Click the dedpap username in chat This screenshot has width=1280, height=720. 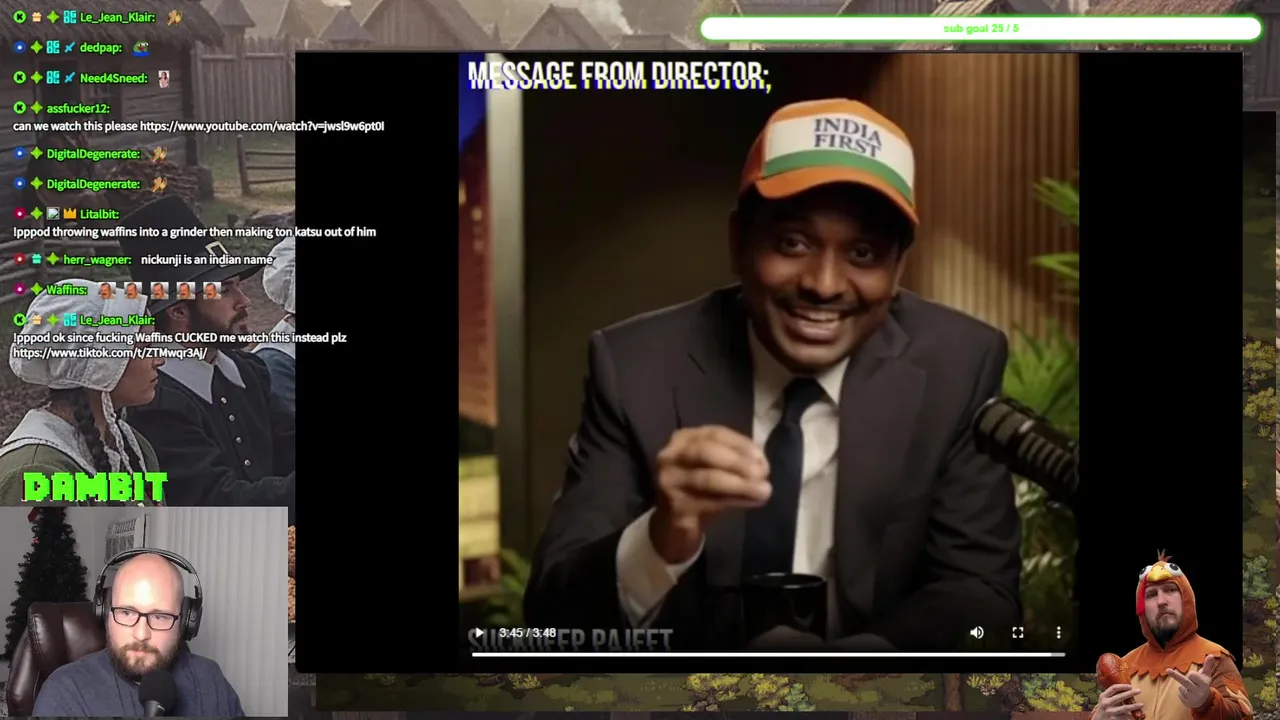click(x=100, y=48)
